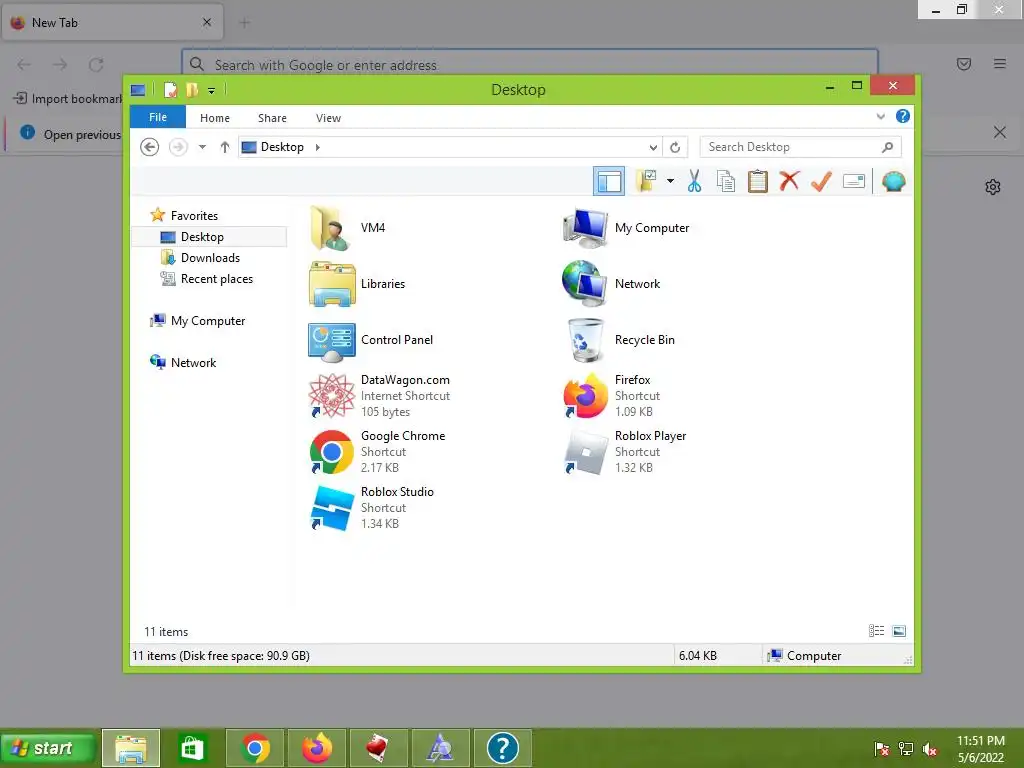Screen dimensions: 1024x768
Task: Expand the ribbon with the chevron
Action: [880, 116]
